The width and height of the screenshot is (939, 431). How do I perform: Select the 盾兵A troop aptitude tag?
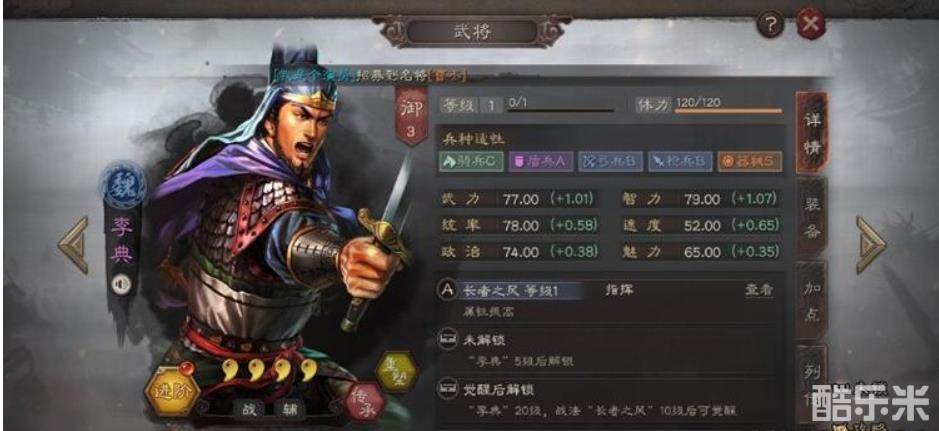pos(541,162)
